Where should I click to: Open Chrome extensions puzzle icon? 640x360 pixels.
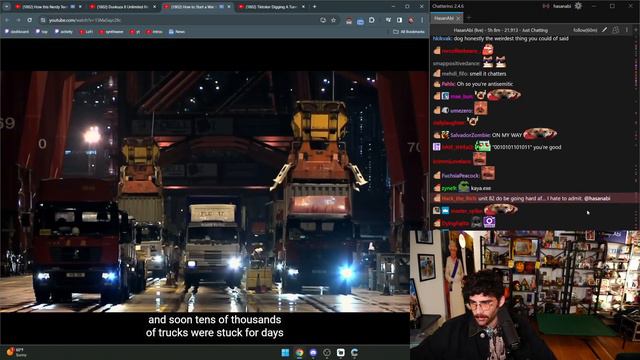[371, 20]
